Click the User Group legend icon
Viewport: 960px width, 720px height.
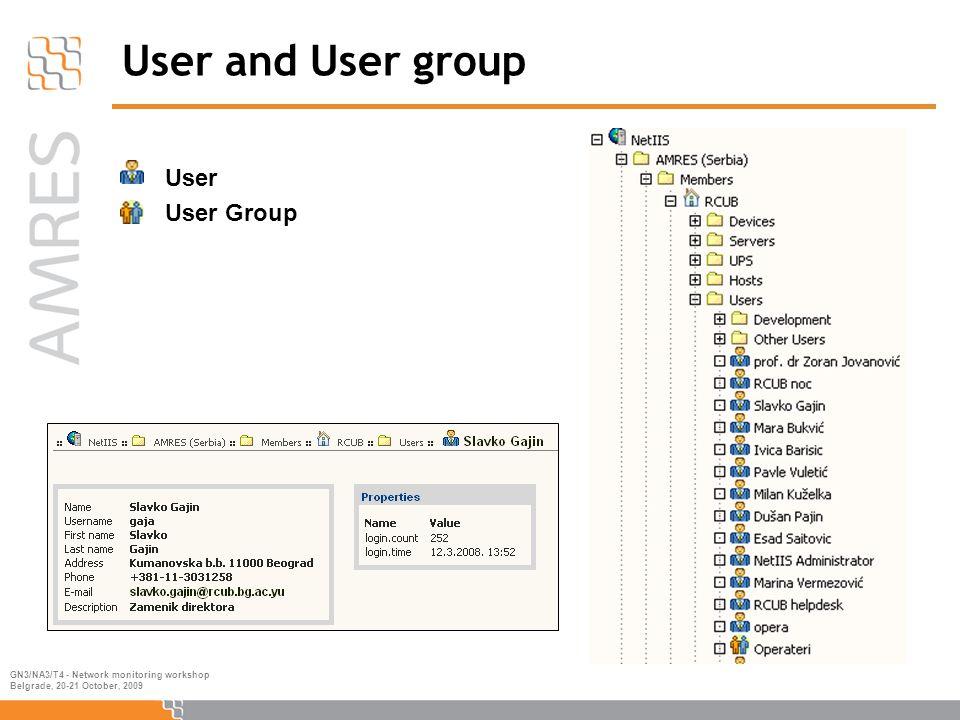click(132, 212)
